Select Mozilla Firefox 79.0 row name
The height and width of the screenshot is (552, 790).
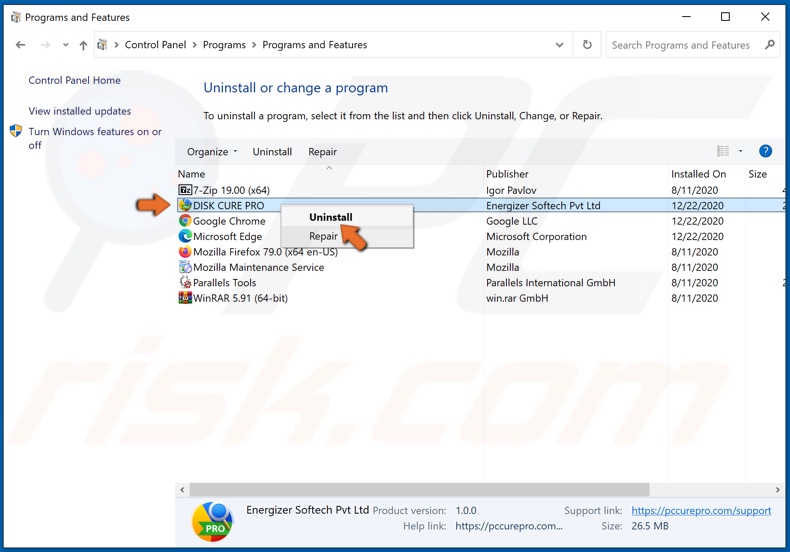point(265,251)
